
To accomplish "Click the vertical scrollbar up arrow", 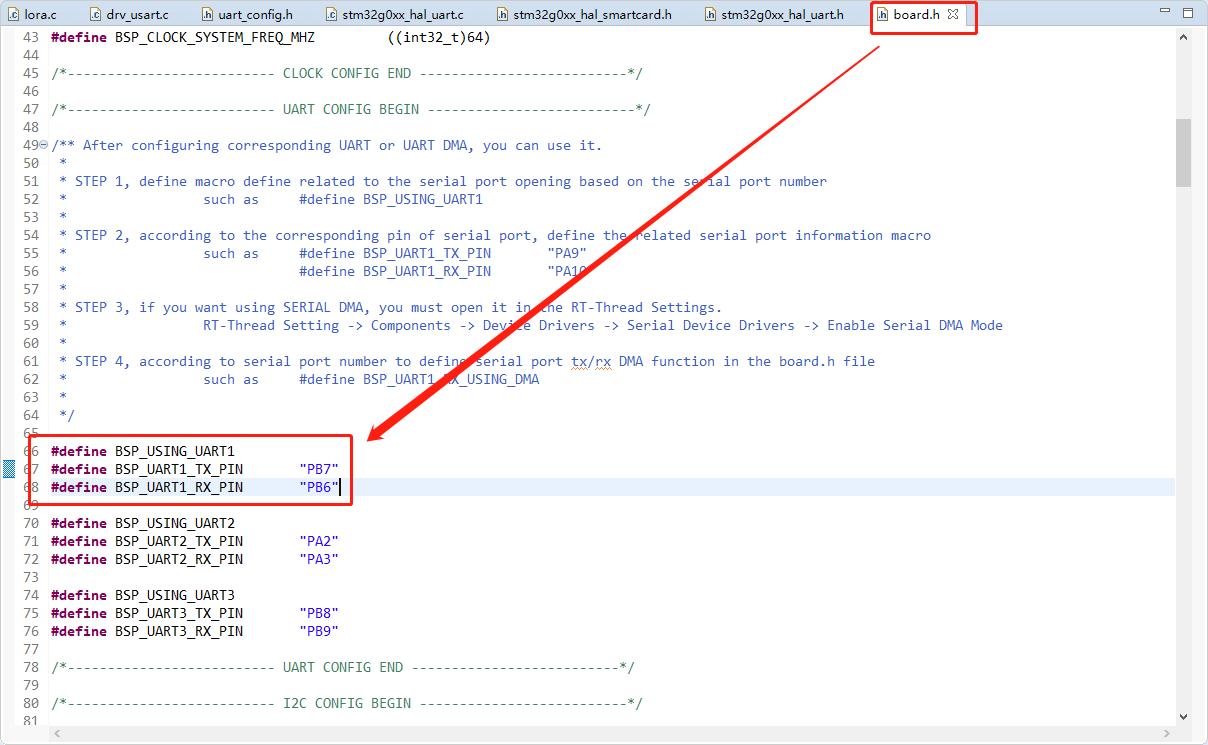I will click(1184, 37).
